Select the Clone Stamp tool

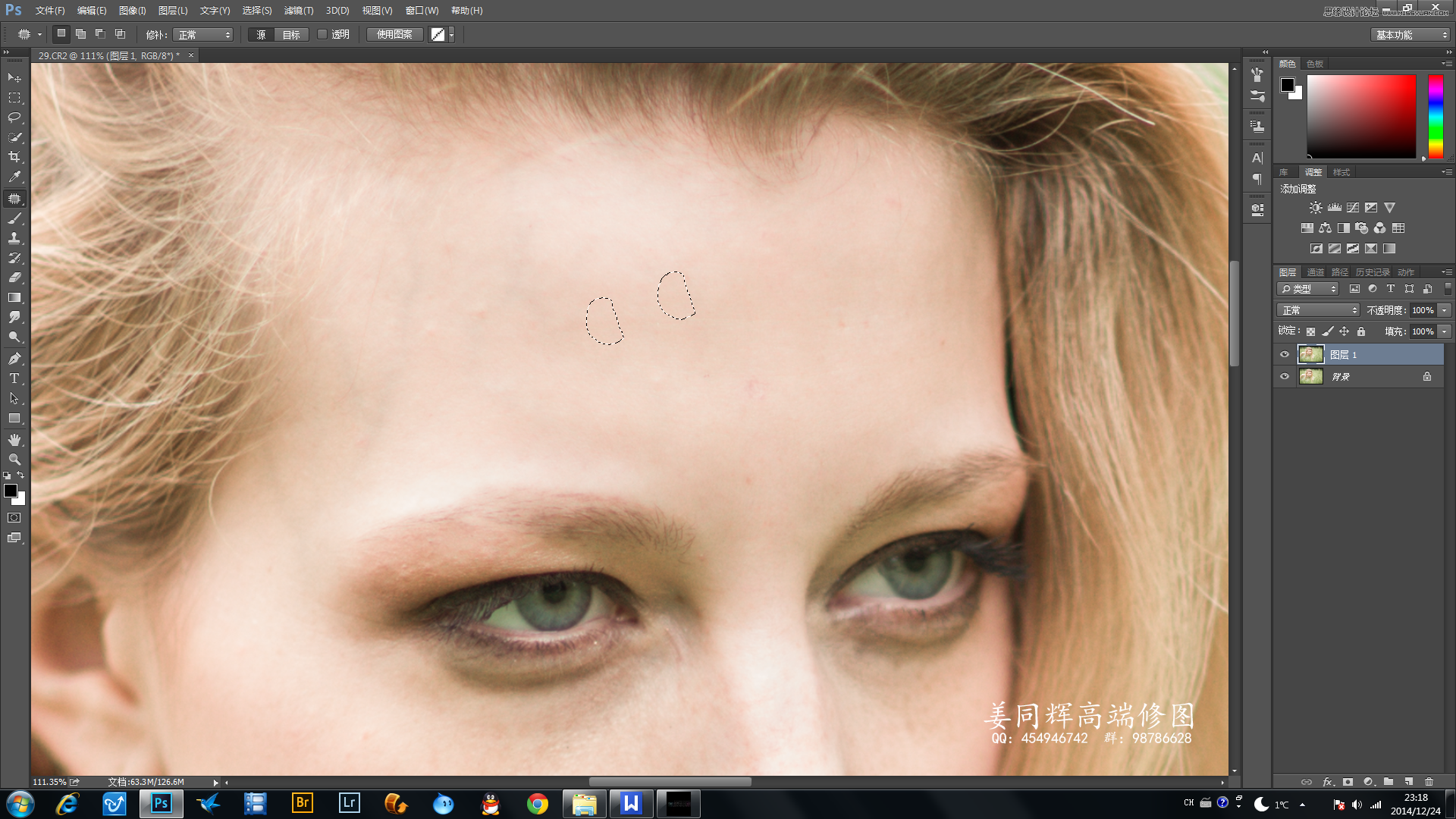(x=14, y=238)
